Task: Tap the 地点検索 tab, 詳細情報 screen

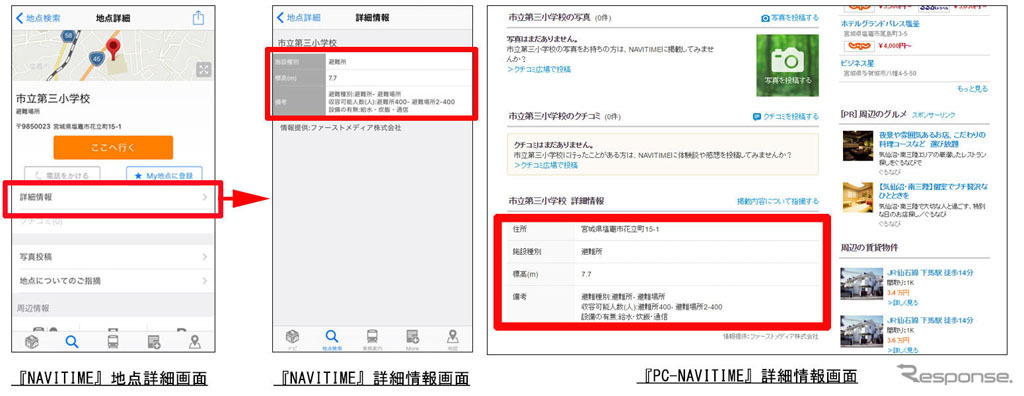Action: click(x=332, y=340)
